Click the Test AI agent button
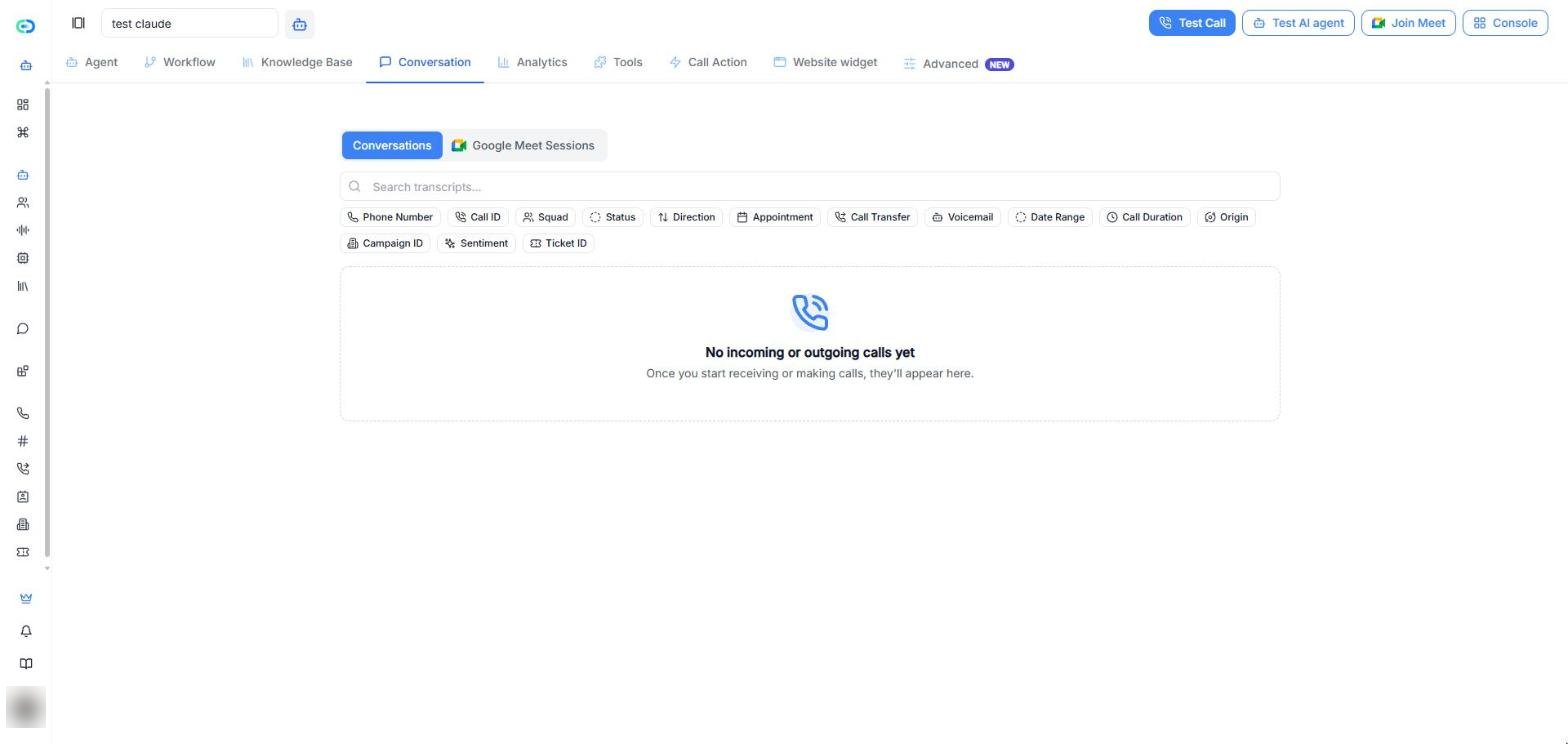 tap(1298, 23)
